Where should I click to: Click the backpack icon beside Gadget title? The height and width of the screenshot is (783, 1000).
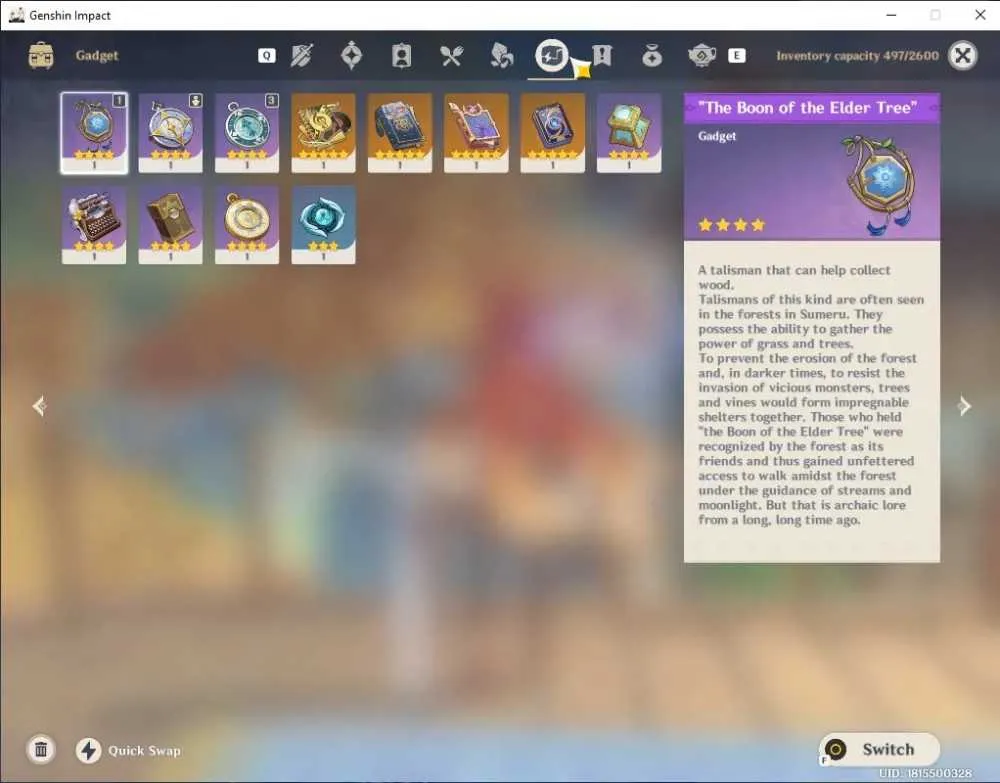click(41, 55)
